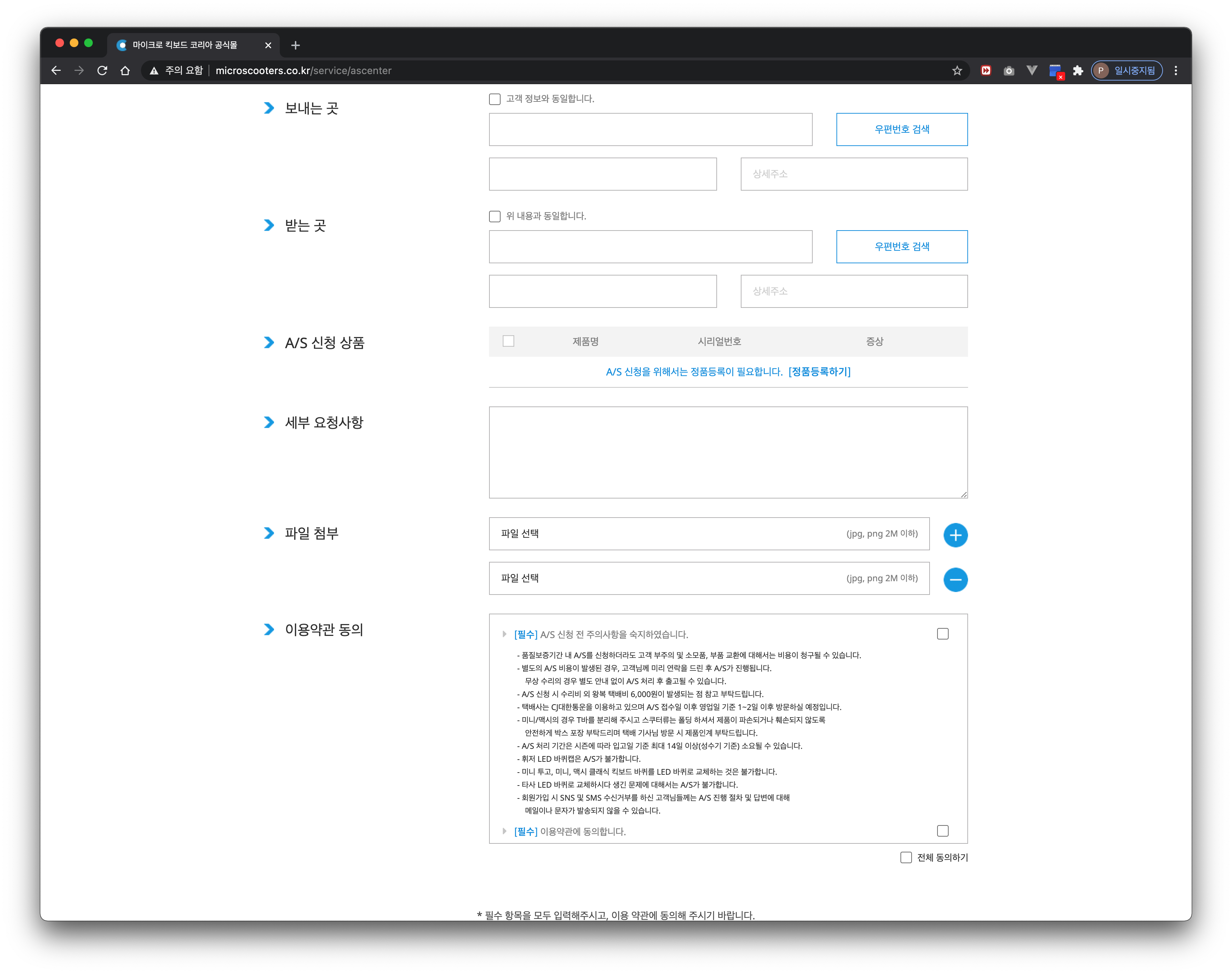This screenshot has height=974, width=1232.
Task: Open the extensions puzzle icon
Action: click(1077, 71)
